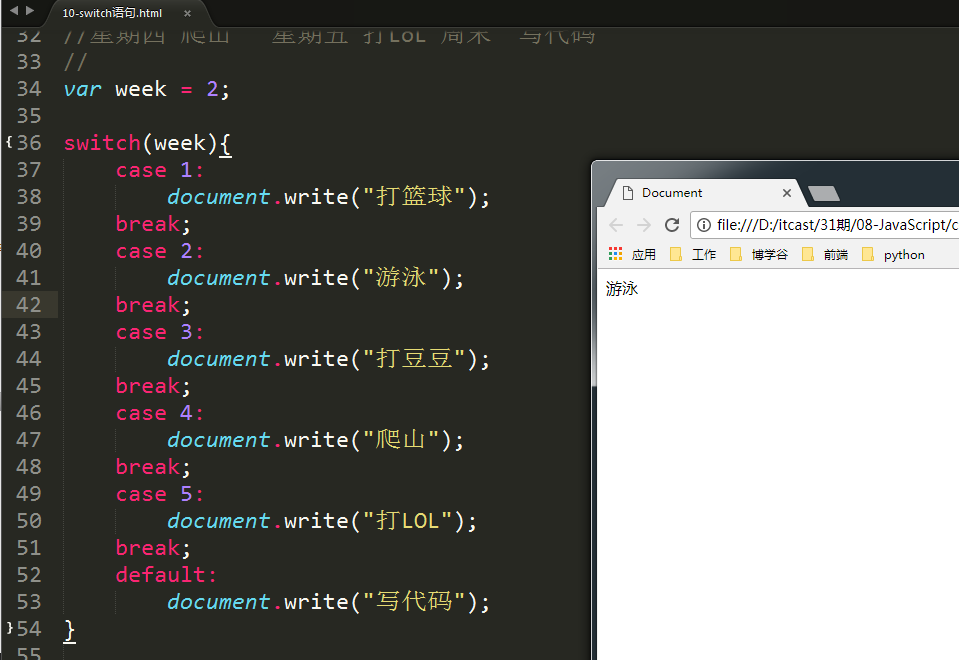Viewport: 959px width, 660px height.
Task: Click 'break;' on line 39
Action: pos(154,224)
